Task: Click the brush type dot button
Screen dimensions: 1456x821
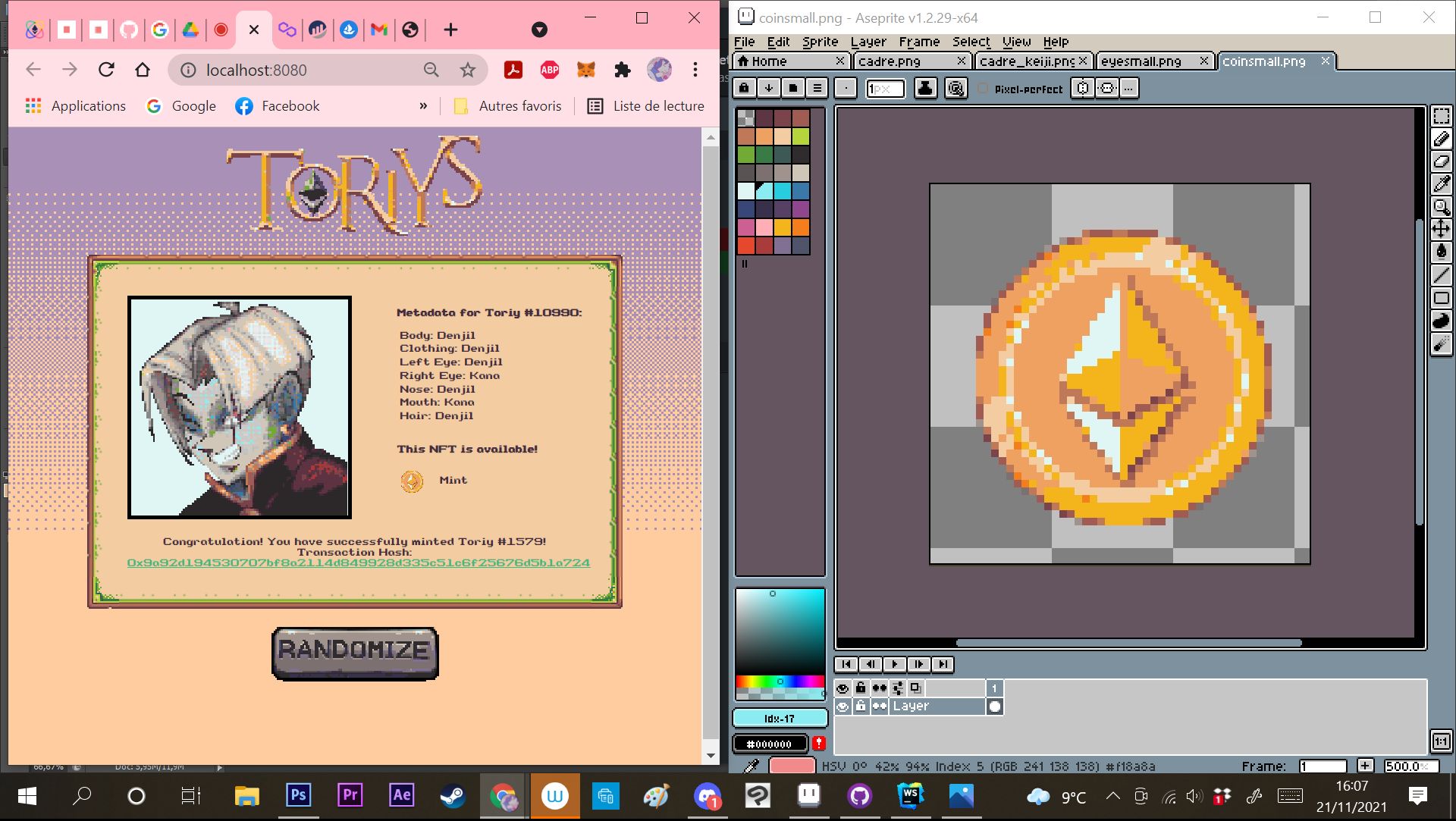Action: [x=846, y=88]
